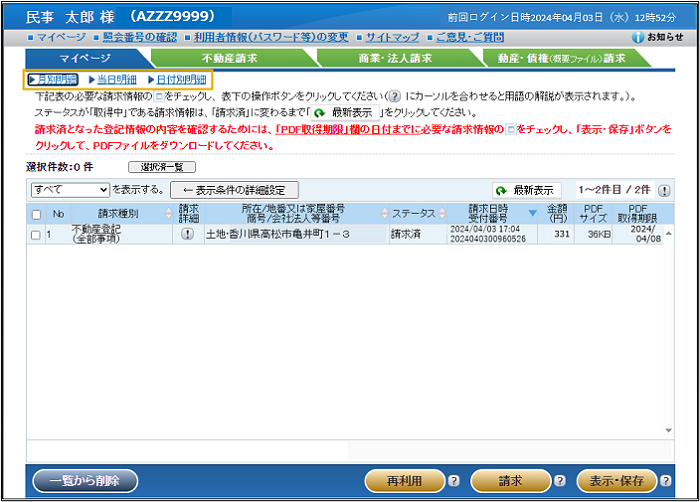Viewport: 700px width, 502px height.
Task: Sort by the 請求種別 column header
Action: [x=118, y=214]
